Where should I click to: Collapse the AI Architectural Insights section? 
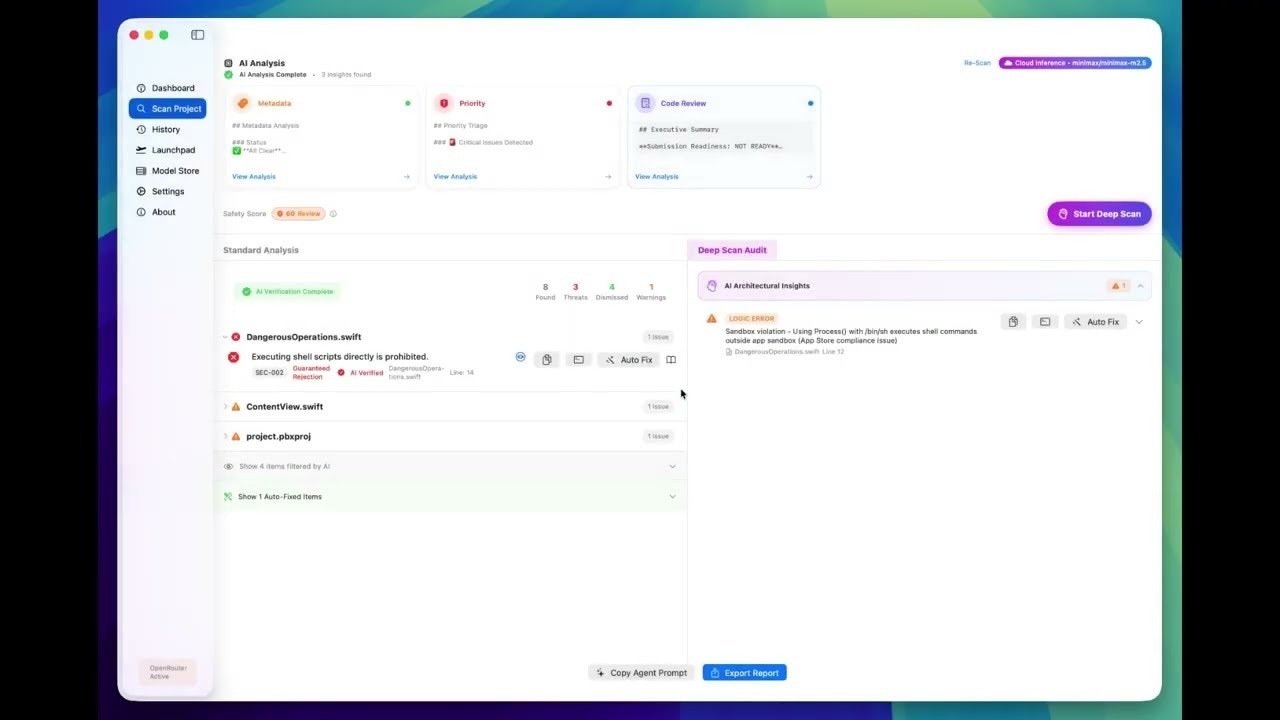[1140, 286]
